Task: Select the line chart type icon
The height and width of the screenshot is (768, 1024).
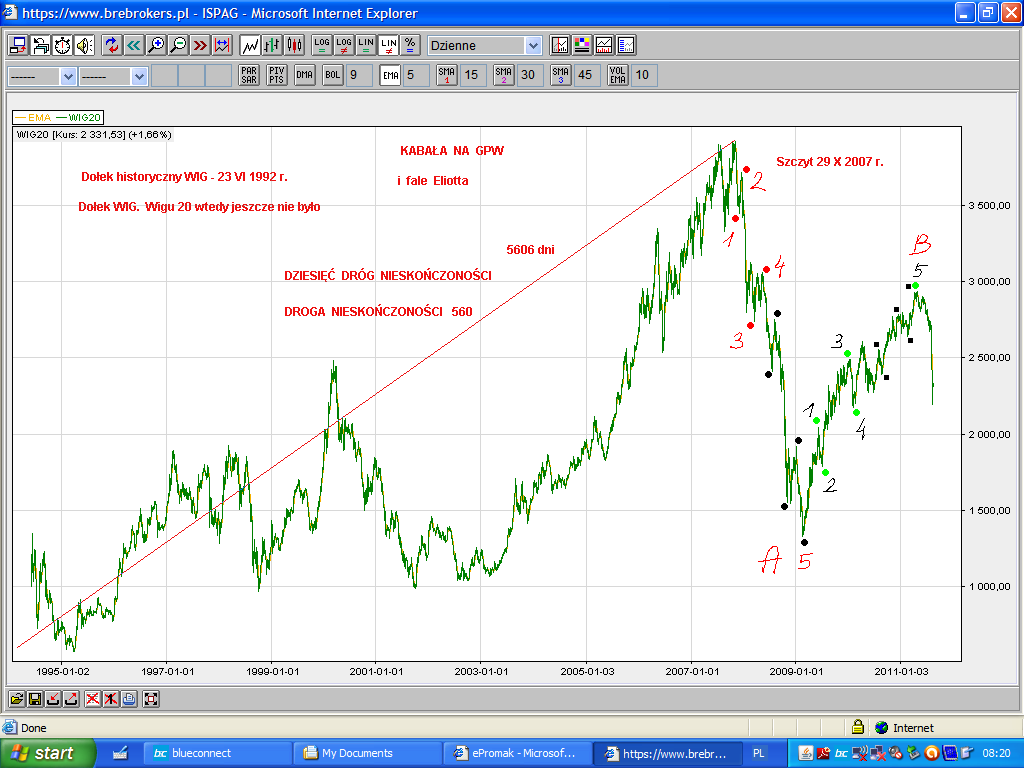Action: point(251,45)
